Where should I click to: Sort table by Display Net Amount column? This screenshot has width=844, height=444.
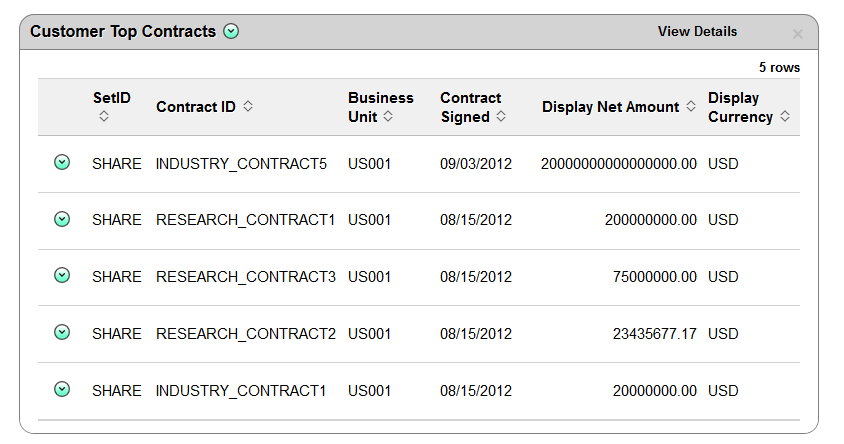(691, 107)
